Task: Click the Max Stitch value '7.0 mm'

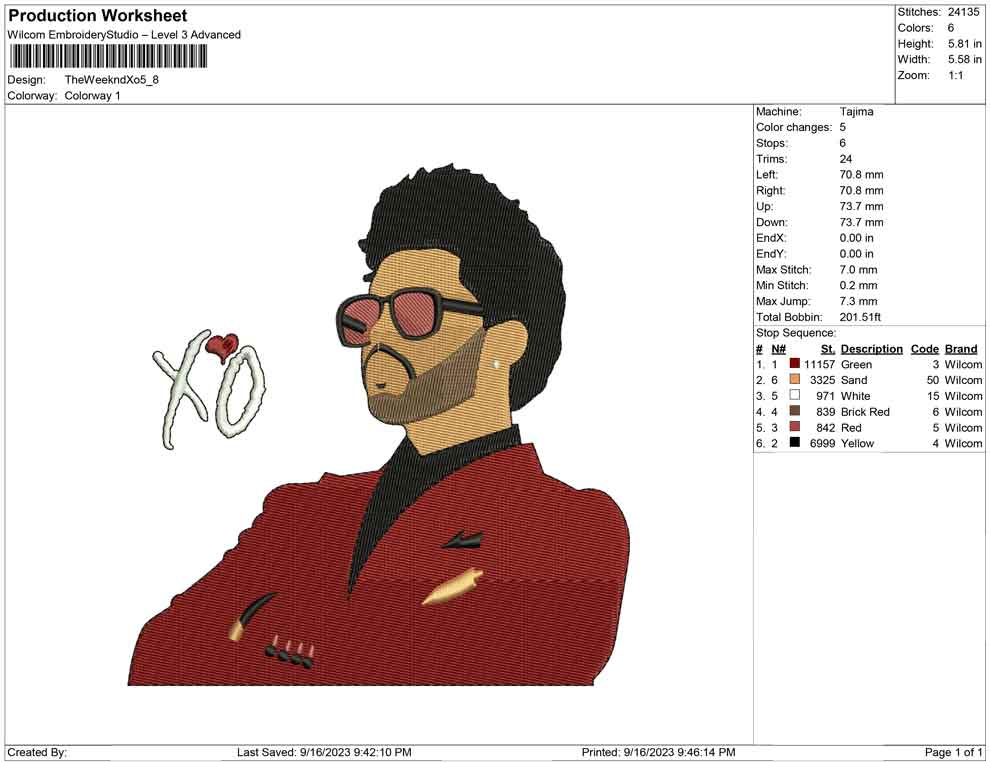Action: coord(859,270)
